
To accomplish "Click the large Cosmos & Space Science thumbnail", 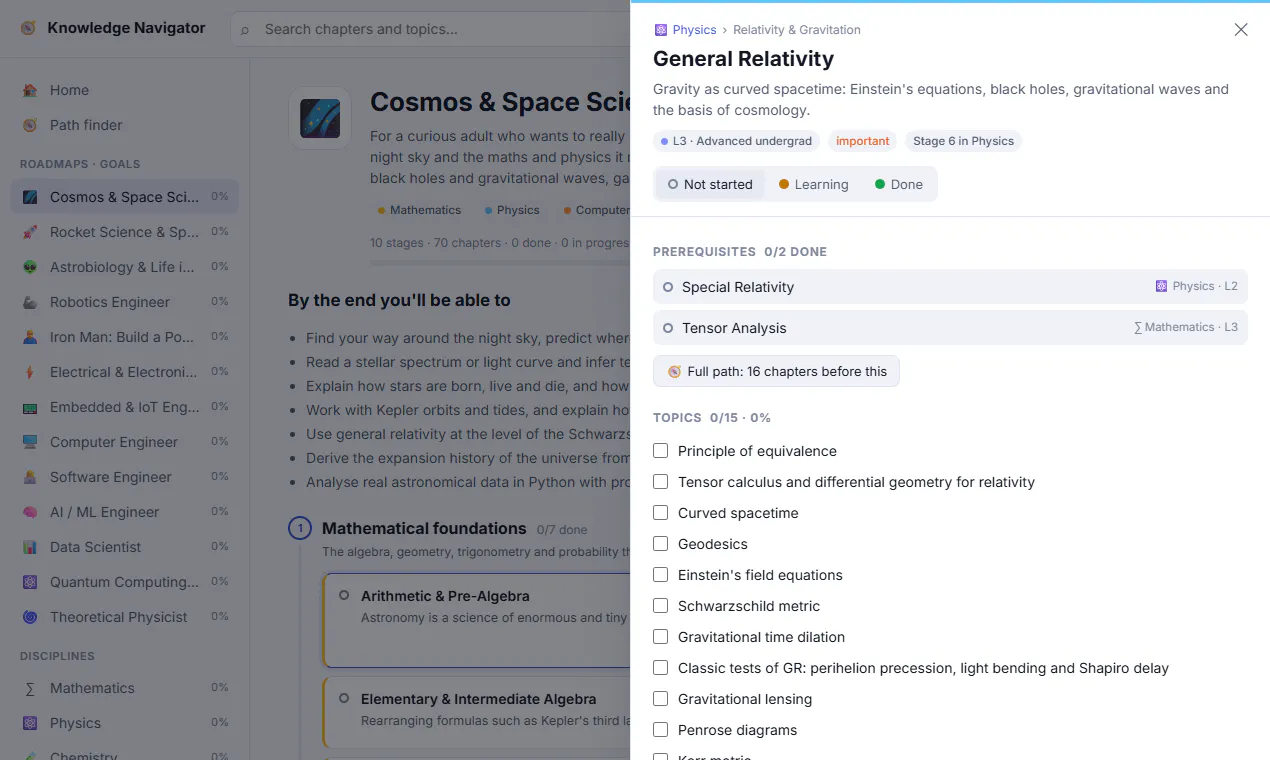I will click(x=320, y=118).
